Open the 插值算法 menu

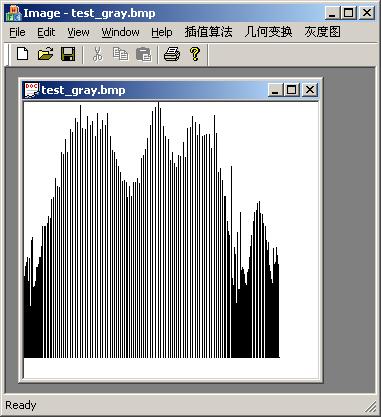[x=208, y=32]
